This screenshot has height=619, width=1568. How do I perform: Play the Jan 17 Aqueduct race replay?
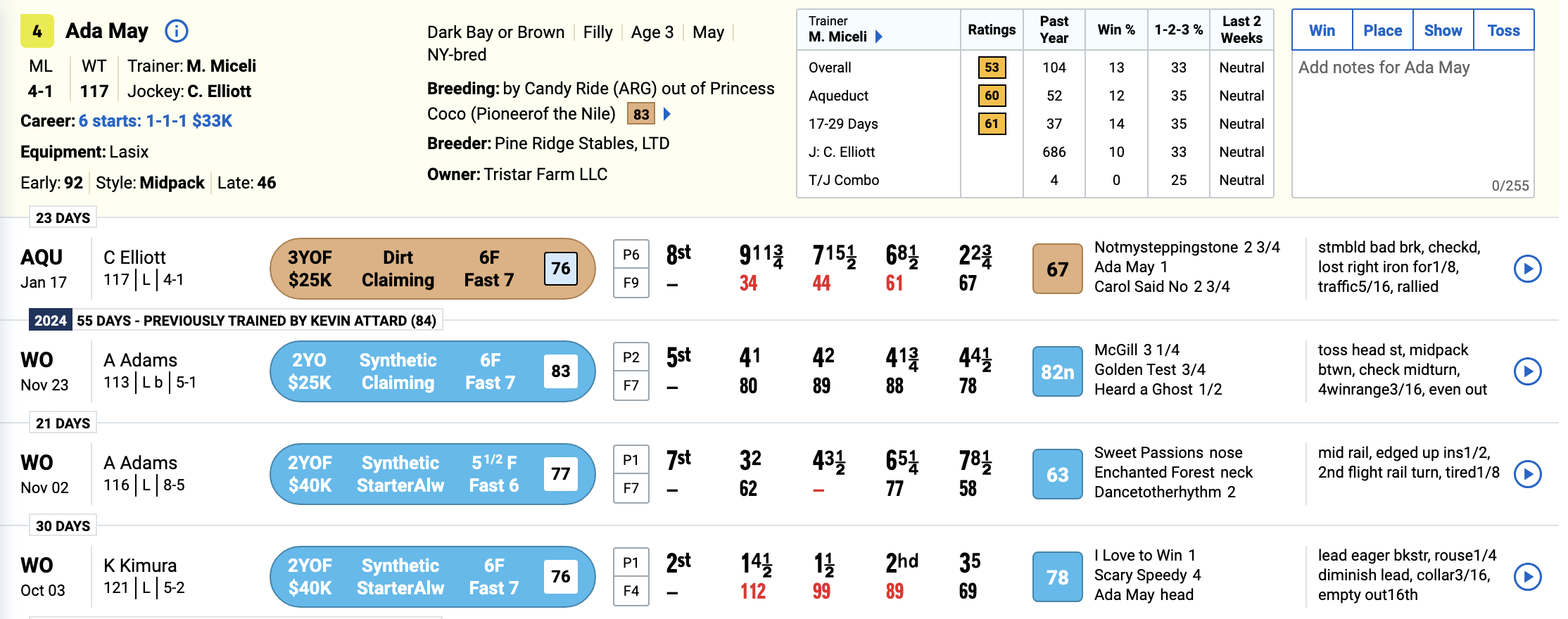pyautogui.click(x=1527, y=268)
